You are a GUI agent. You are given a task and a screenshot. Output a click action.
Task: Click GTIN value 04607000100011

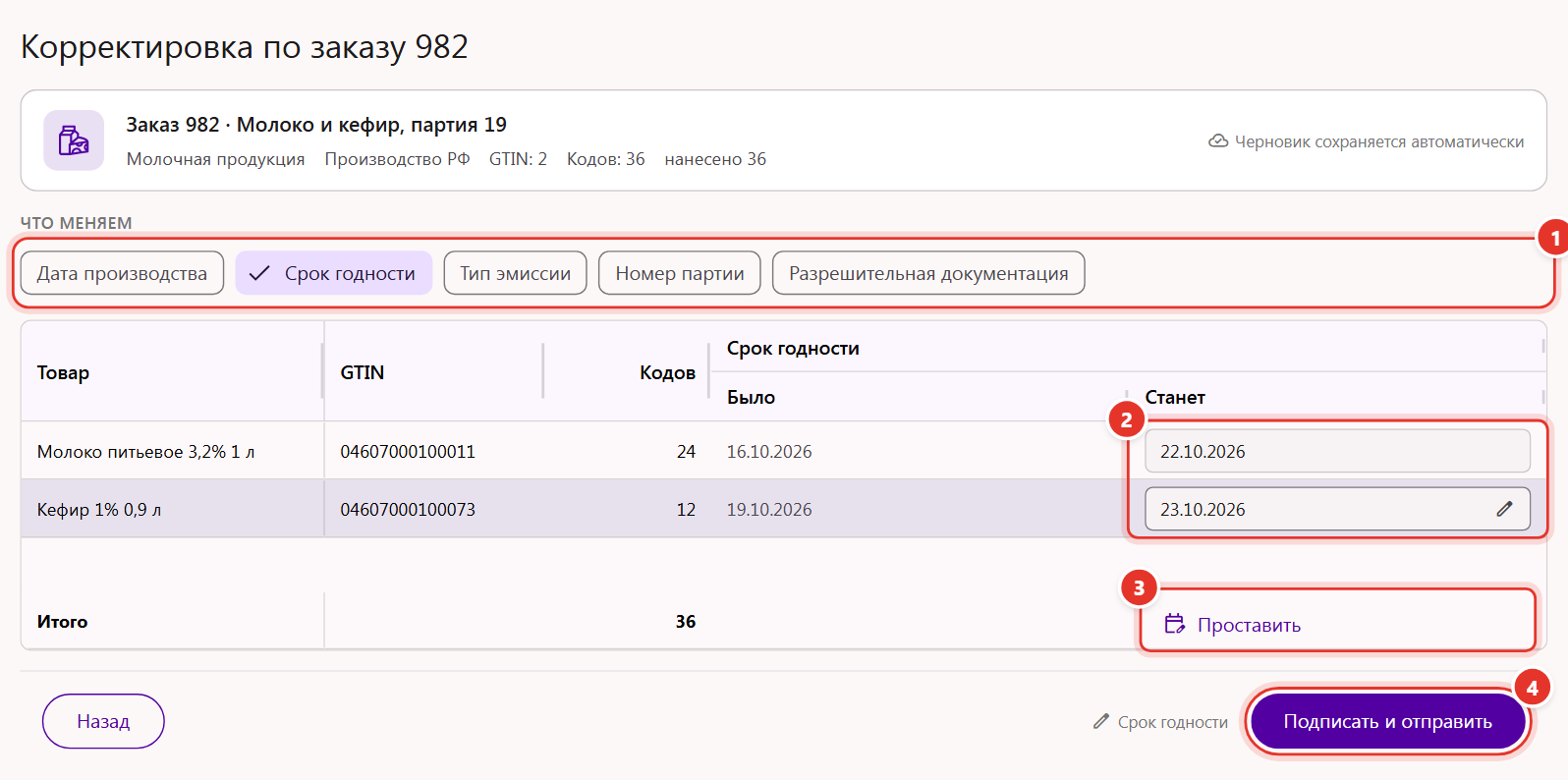click(x=408, y=452)
